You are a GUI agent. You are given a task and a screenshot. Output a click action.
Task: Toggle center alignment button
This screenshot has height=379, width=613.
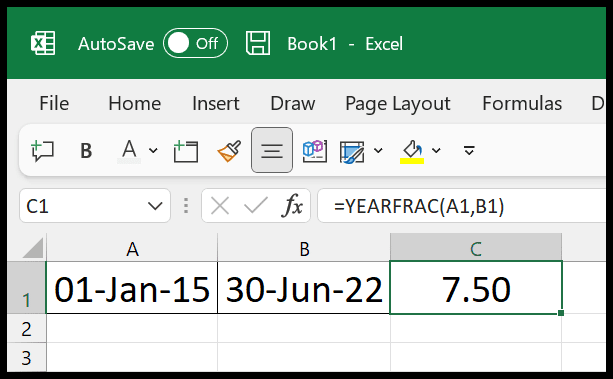pos(272,150)
